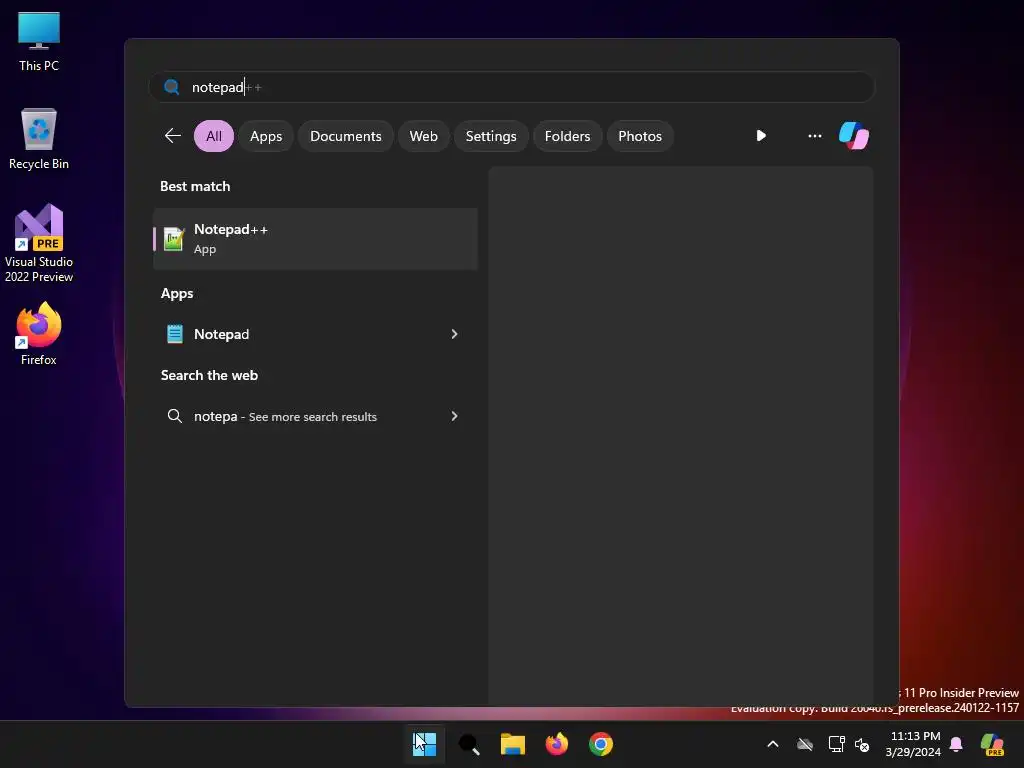
Task: Select the Notepad app result
Action: [315, 334]
